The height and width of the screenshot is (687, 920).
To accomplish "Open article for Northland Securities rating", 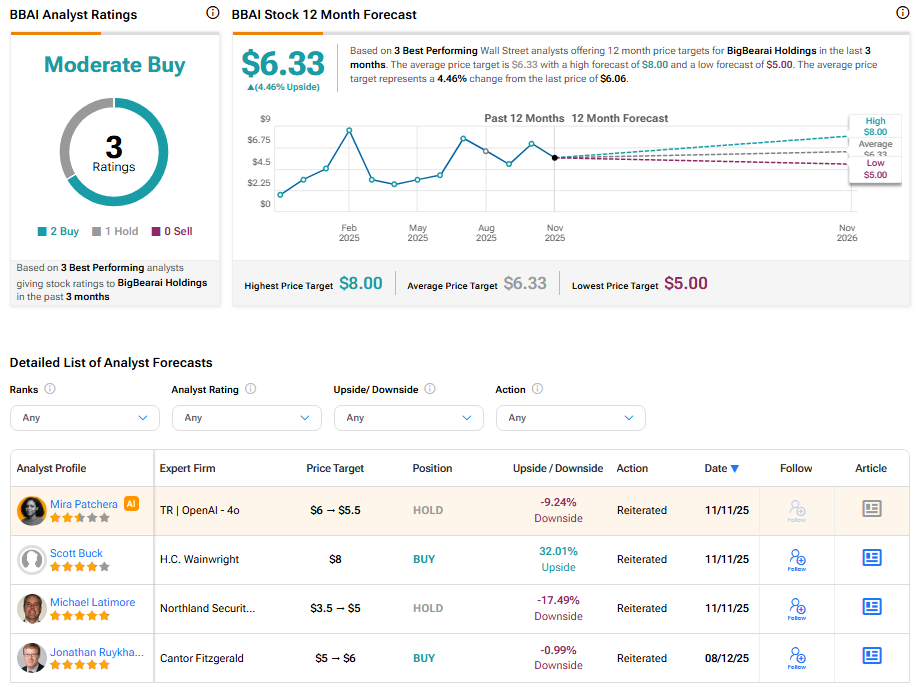I will coord(872,607).
